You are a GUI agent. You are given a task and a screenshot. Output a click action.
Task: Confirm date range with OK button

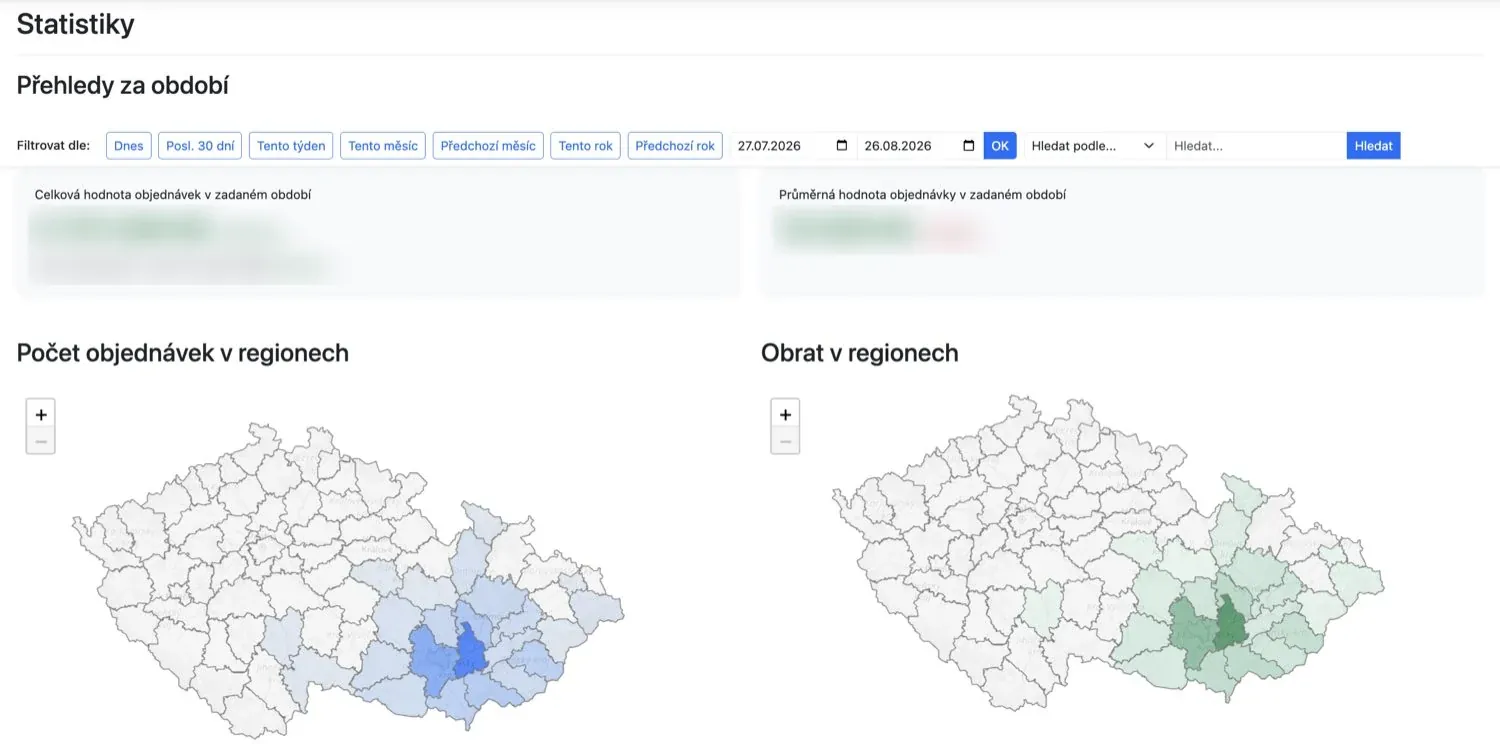pyautogui.click(x=1000, y=146)
